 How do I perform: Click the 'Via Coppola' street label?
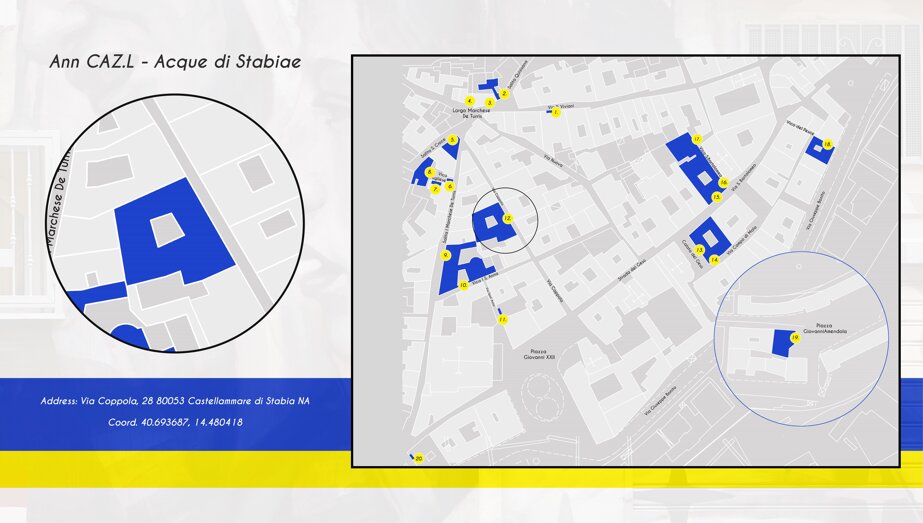coord(555,291)
